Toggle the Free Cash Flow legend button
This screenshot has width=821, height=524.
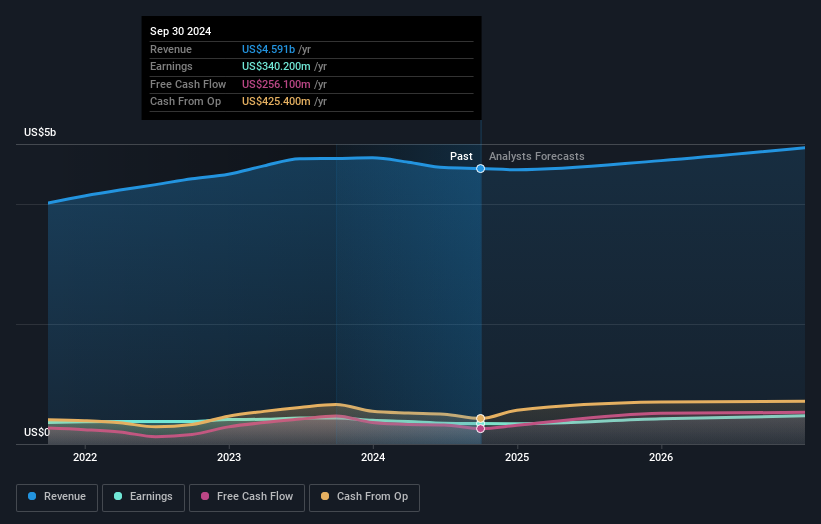247,497
